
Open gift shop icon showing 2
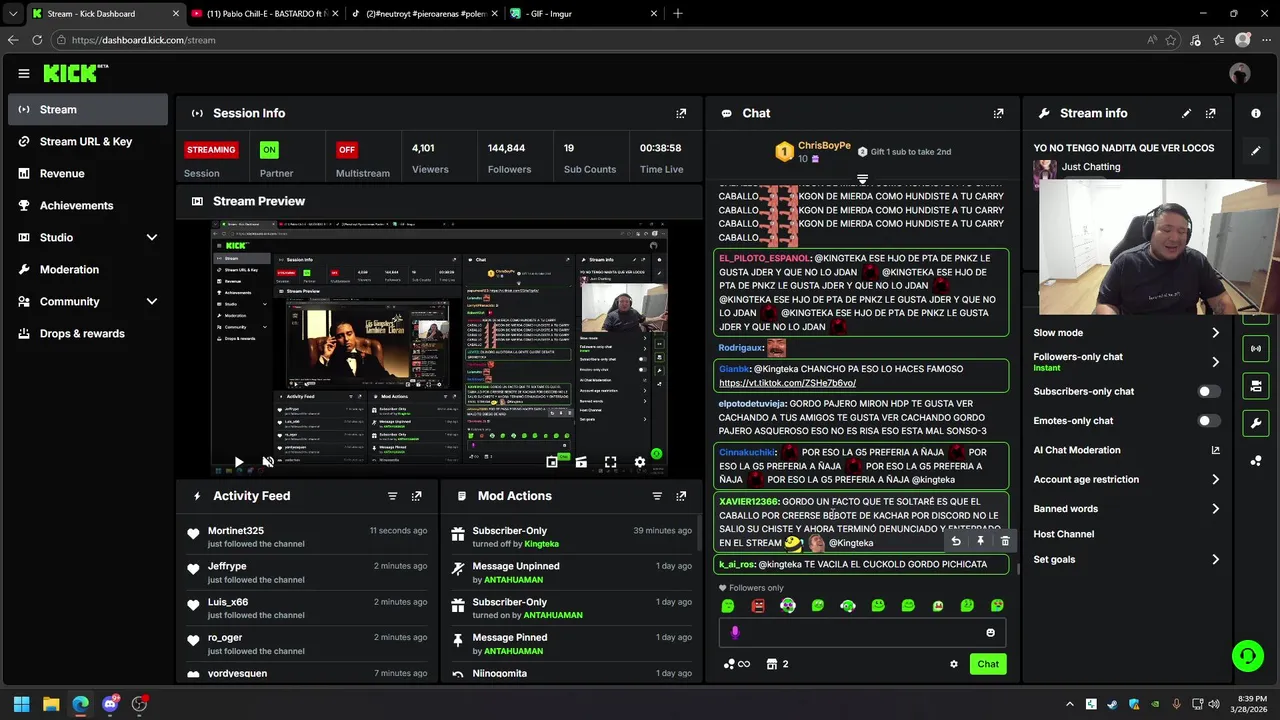click(x=777, y=664)
